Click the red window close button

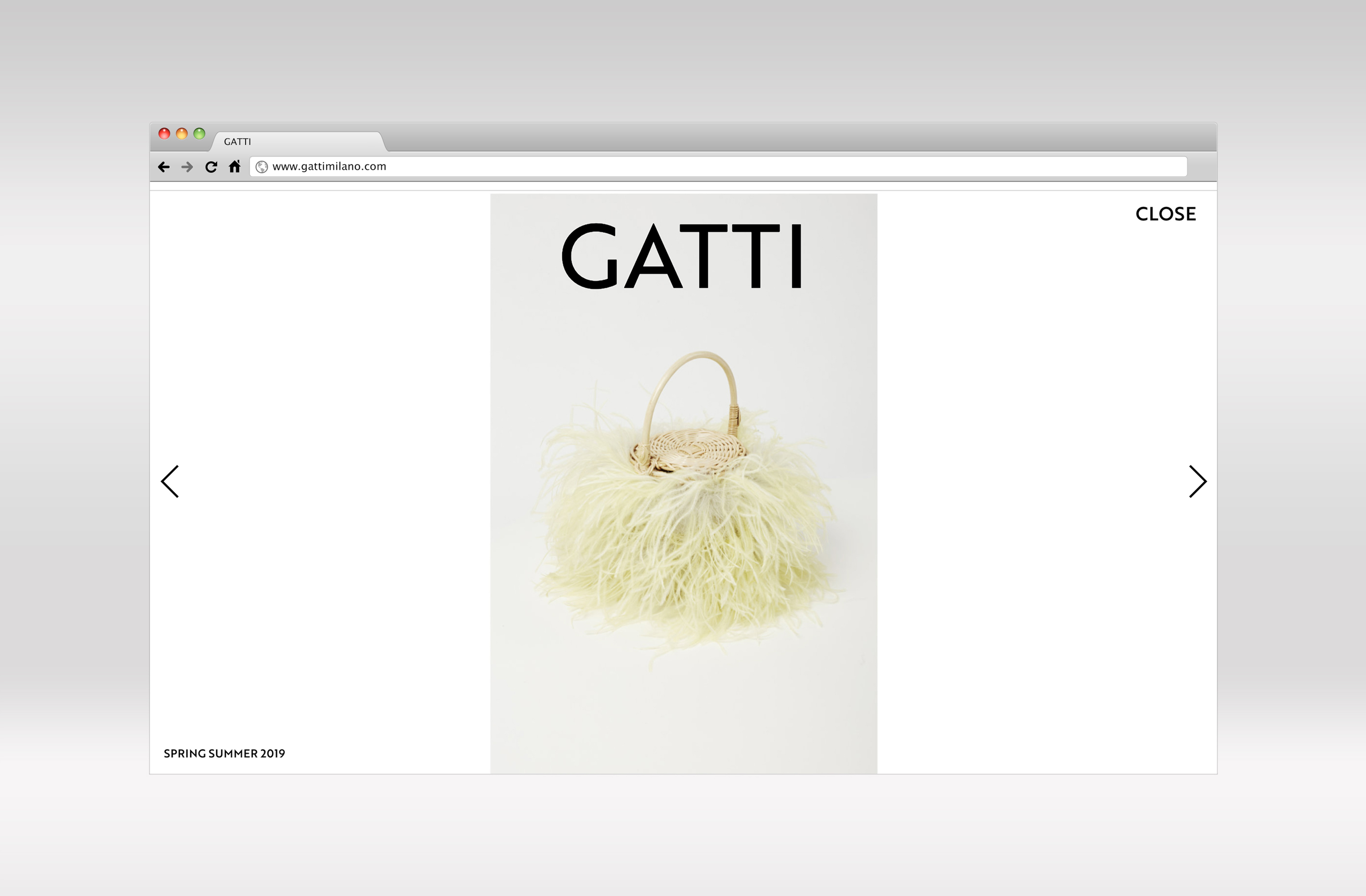[164, 134]
